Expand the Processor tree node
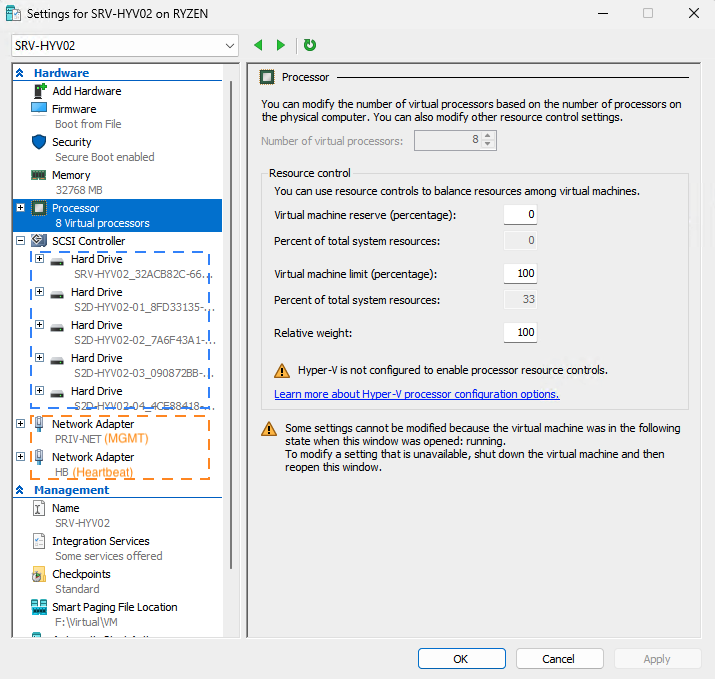This screenshot has width=715, height=679. [21, 208]
